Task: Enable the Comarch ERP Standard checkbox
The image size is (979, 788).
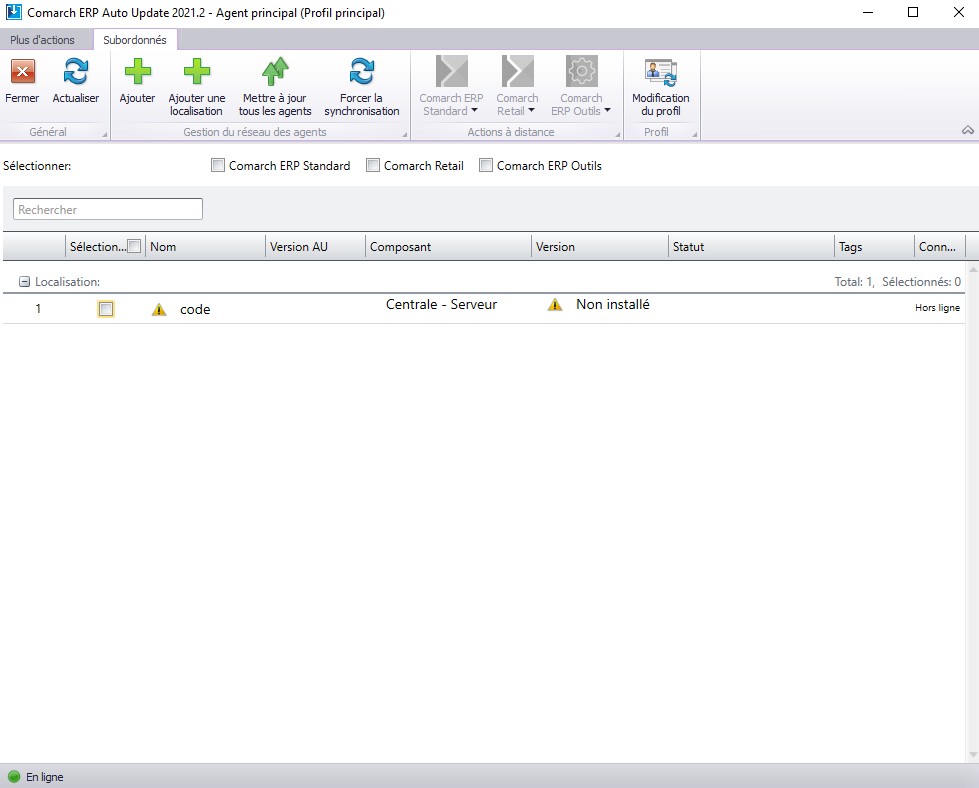Action: click(x=218, y=165)
